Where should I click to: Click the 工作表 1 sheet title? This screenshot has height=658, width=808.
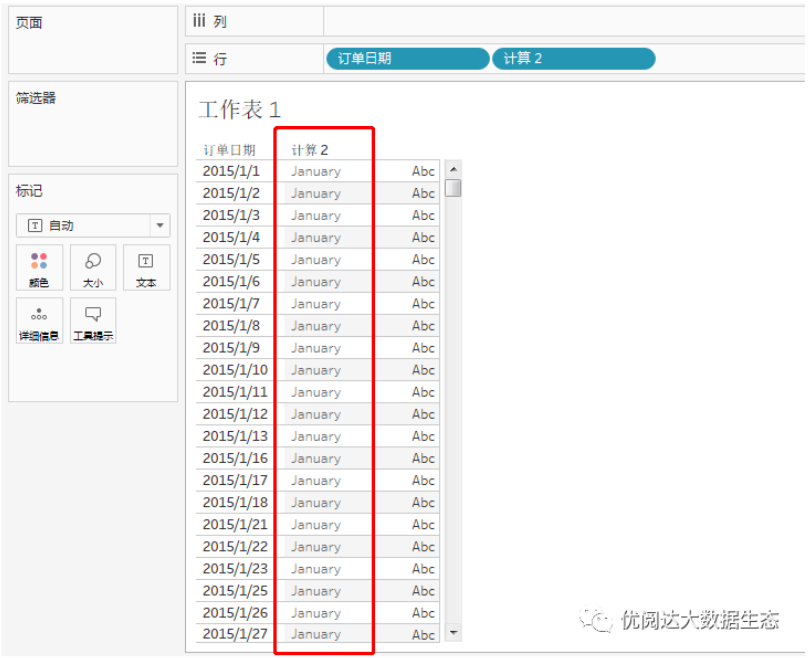pyautogui.click(x=239, y=110)
